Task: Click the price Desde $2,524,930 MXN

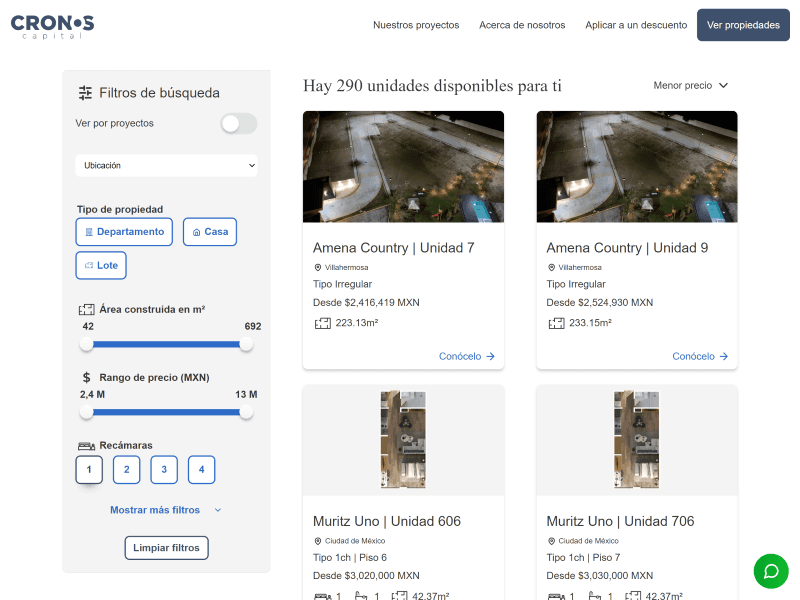Action: coord(599,303)
